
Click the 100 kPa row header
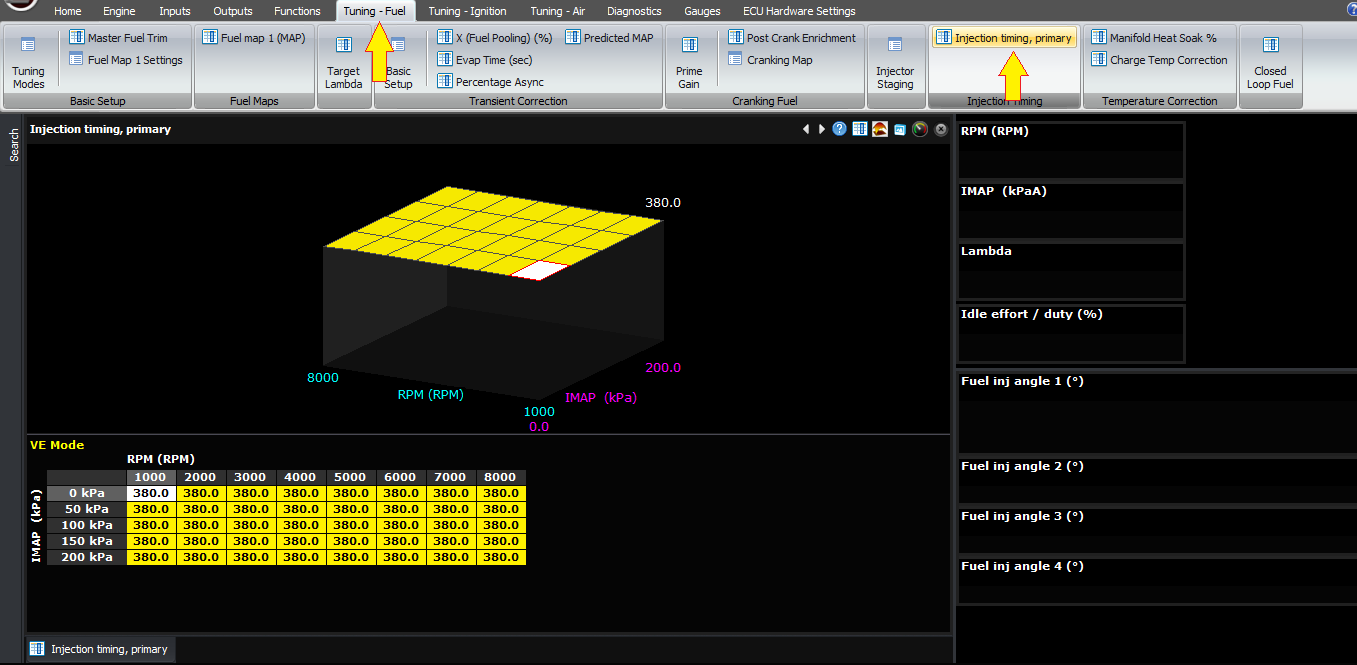(87, 525)
